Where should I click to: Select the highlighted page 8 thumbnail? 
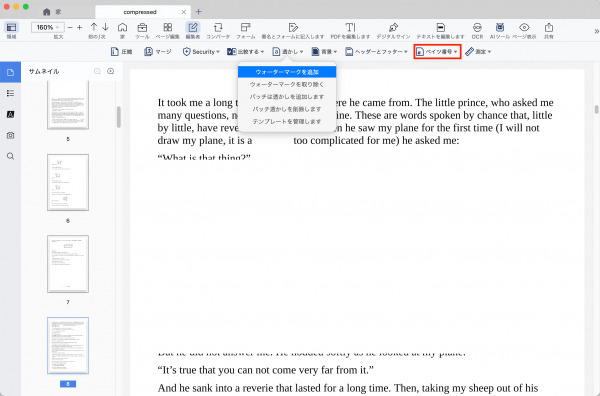pos(68,345)
